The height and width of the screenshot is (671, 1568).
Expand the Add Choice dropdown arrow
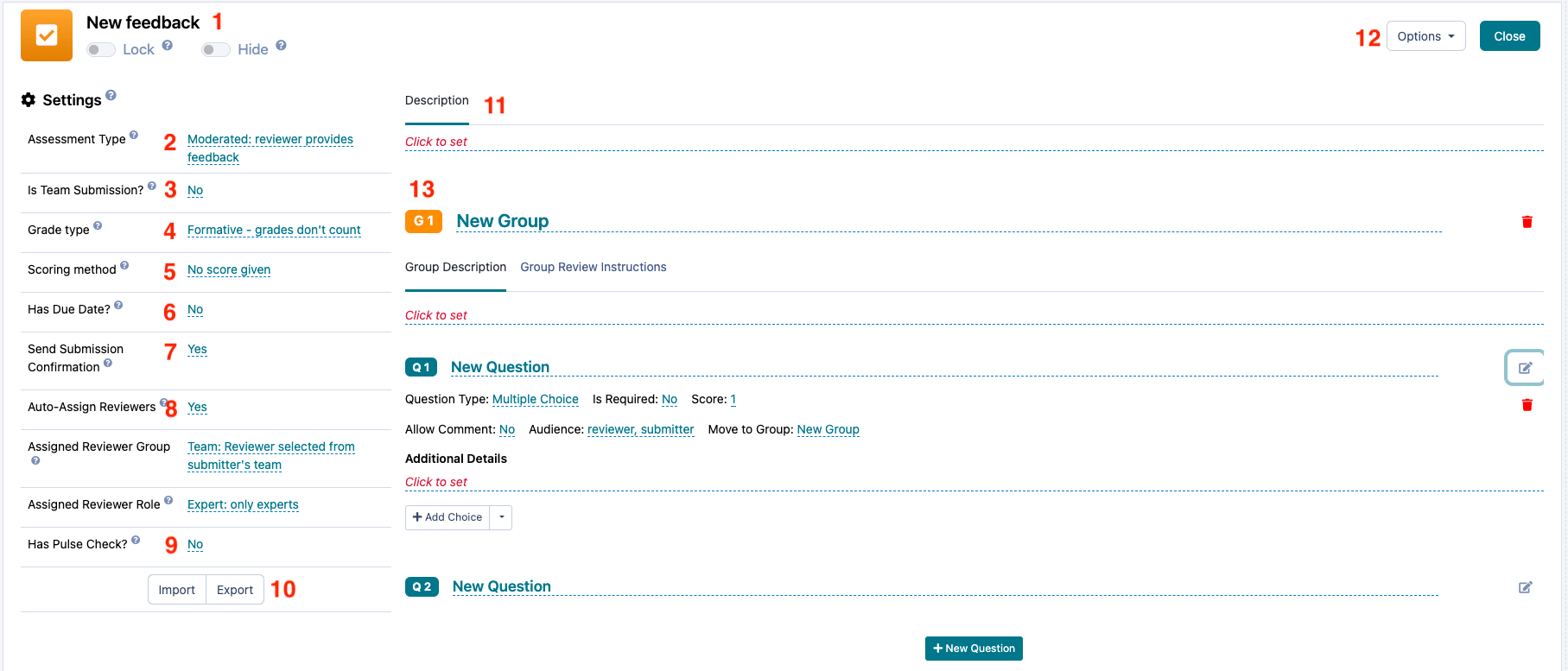(501, 517)
